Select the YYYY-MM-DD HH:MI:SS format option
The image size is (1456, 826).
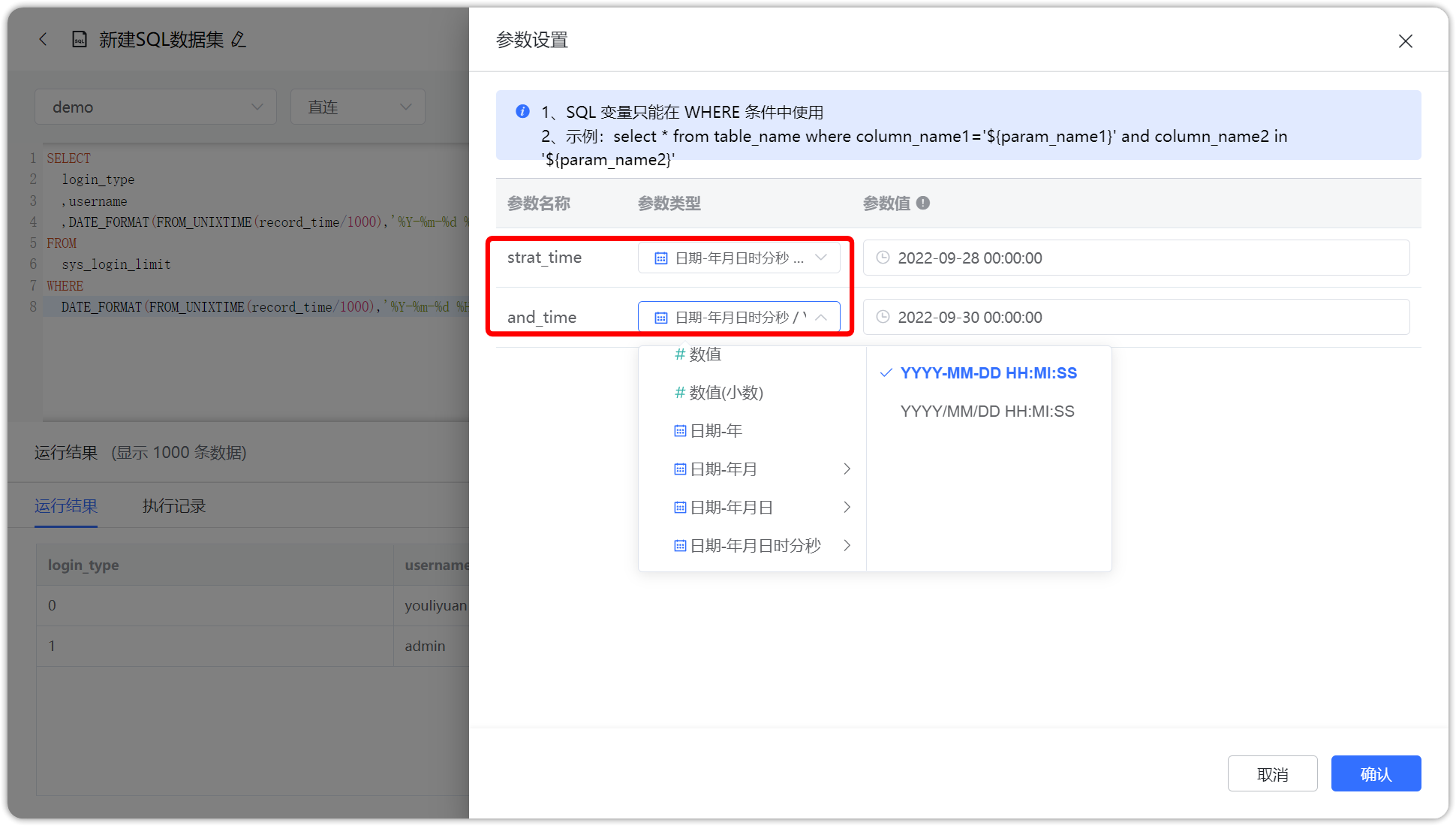click(x=988, y=372)
